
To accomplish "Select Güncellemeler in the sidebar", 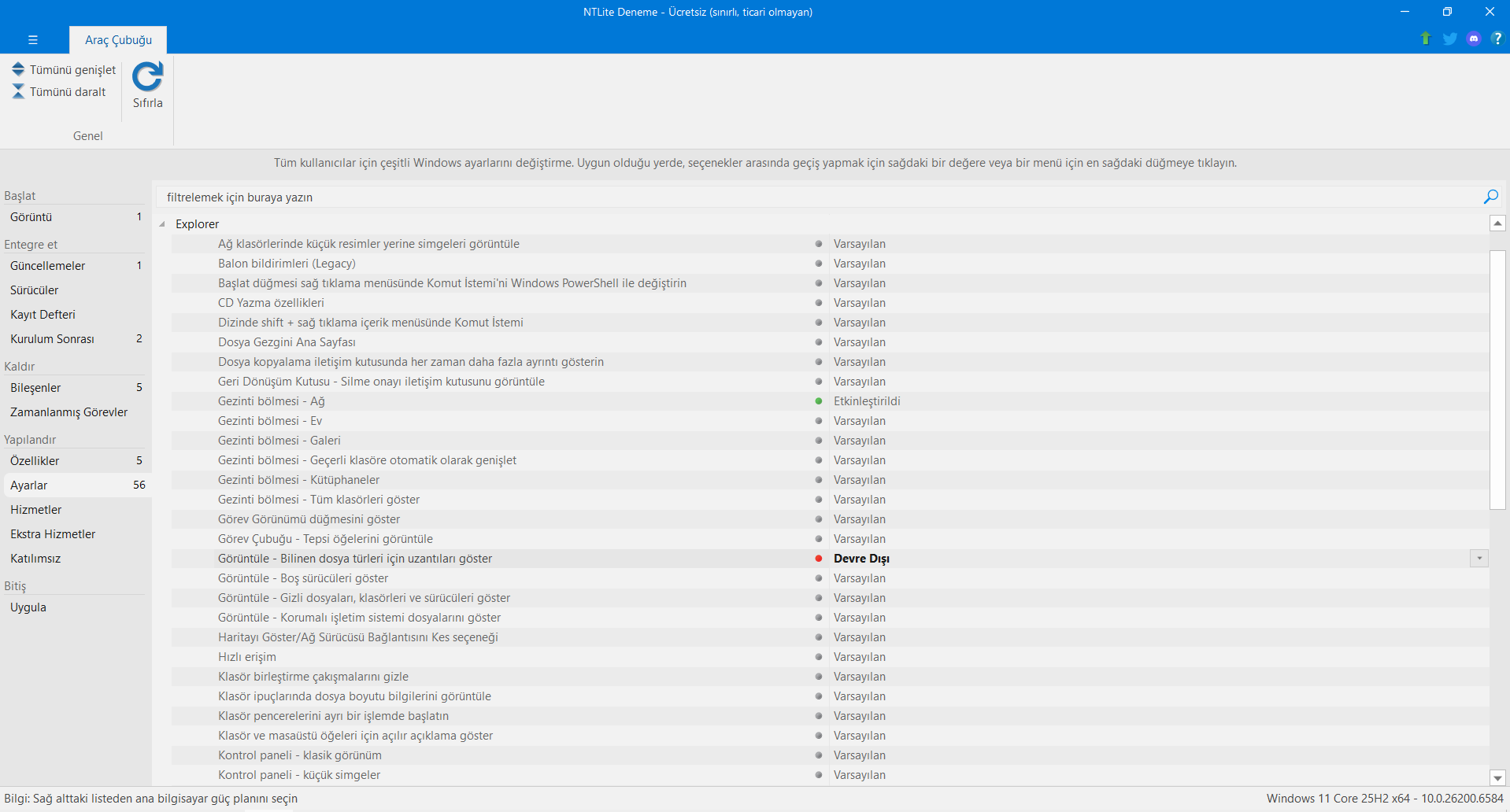I will click(x=76, y=266).
